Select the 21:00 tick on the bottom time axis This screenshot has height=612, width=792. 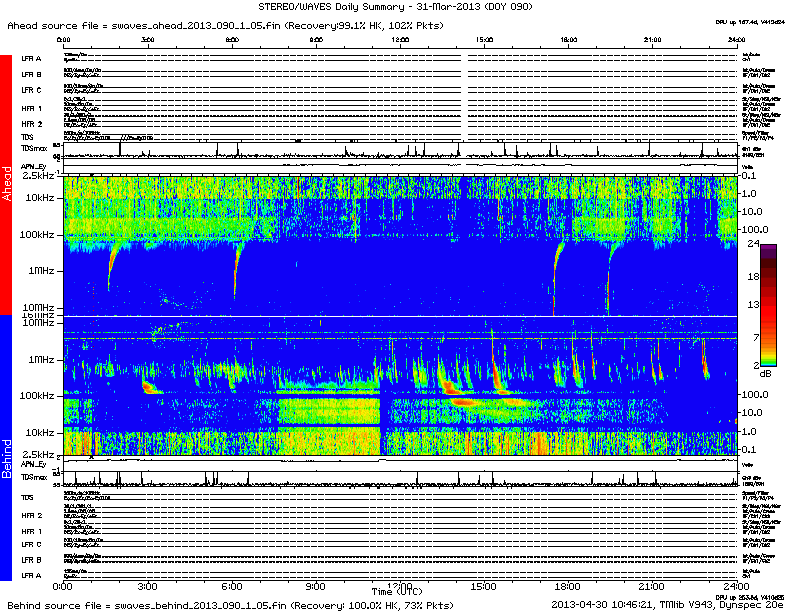point(652,585)
